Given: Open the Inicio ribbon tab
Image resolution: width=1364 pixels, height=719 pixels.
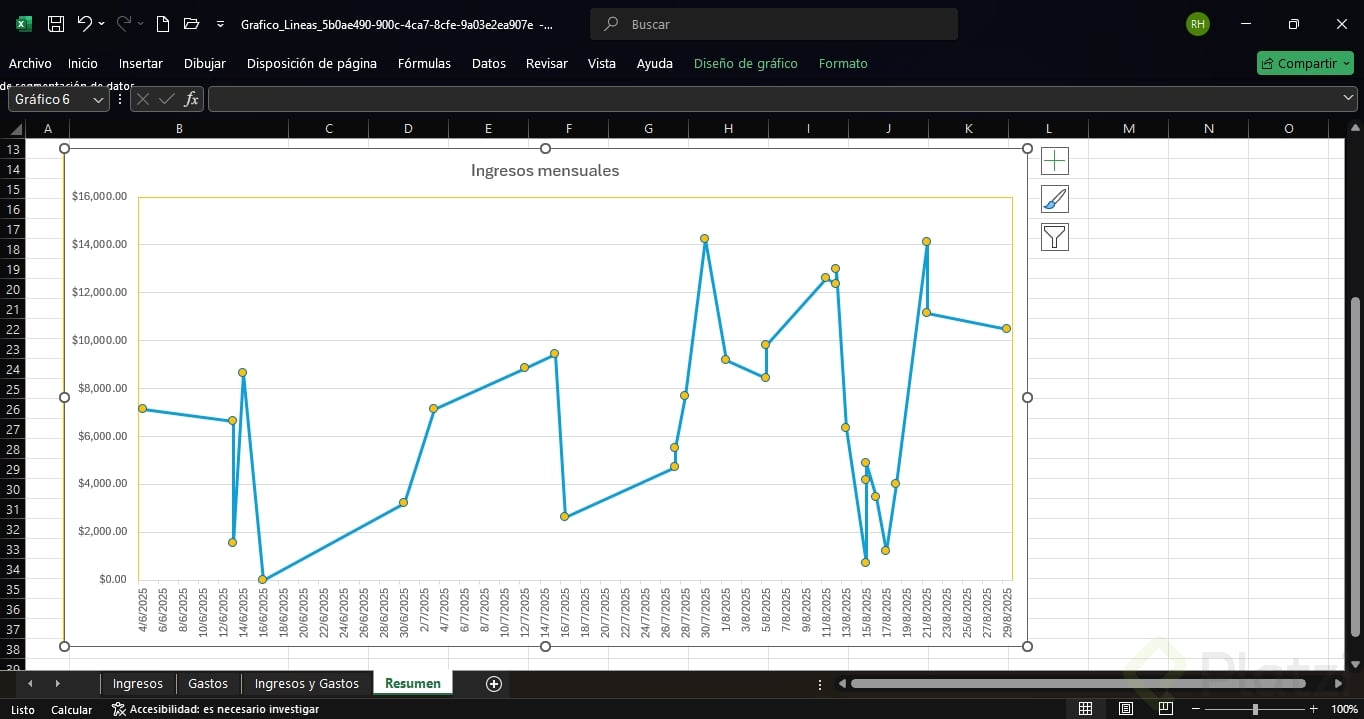Looking at the screenshot, I should tap(83, 63).
